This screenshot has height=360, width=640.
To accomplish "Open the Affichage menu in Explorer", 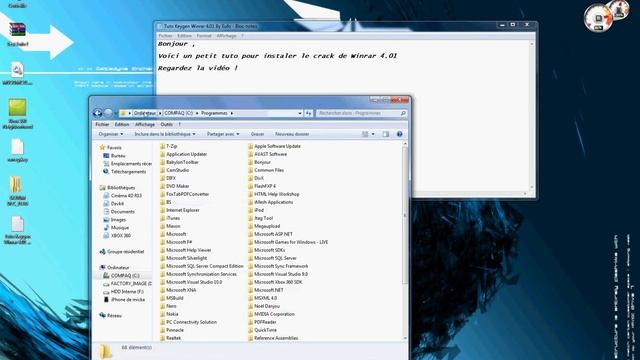I will 145,124.
